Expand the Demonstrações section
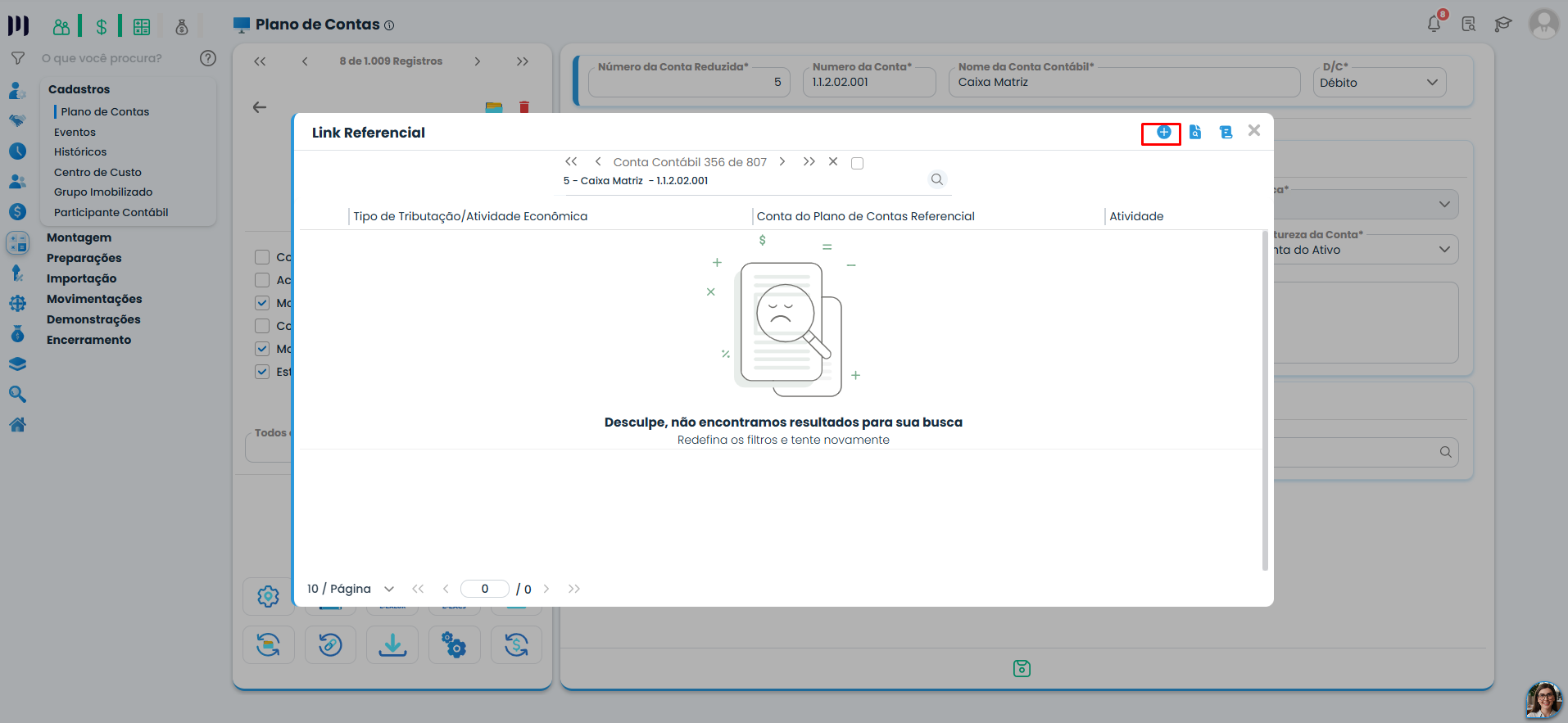 [x=93, y=319]
